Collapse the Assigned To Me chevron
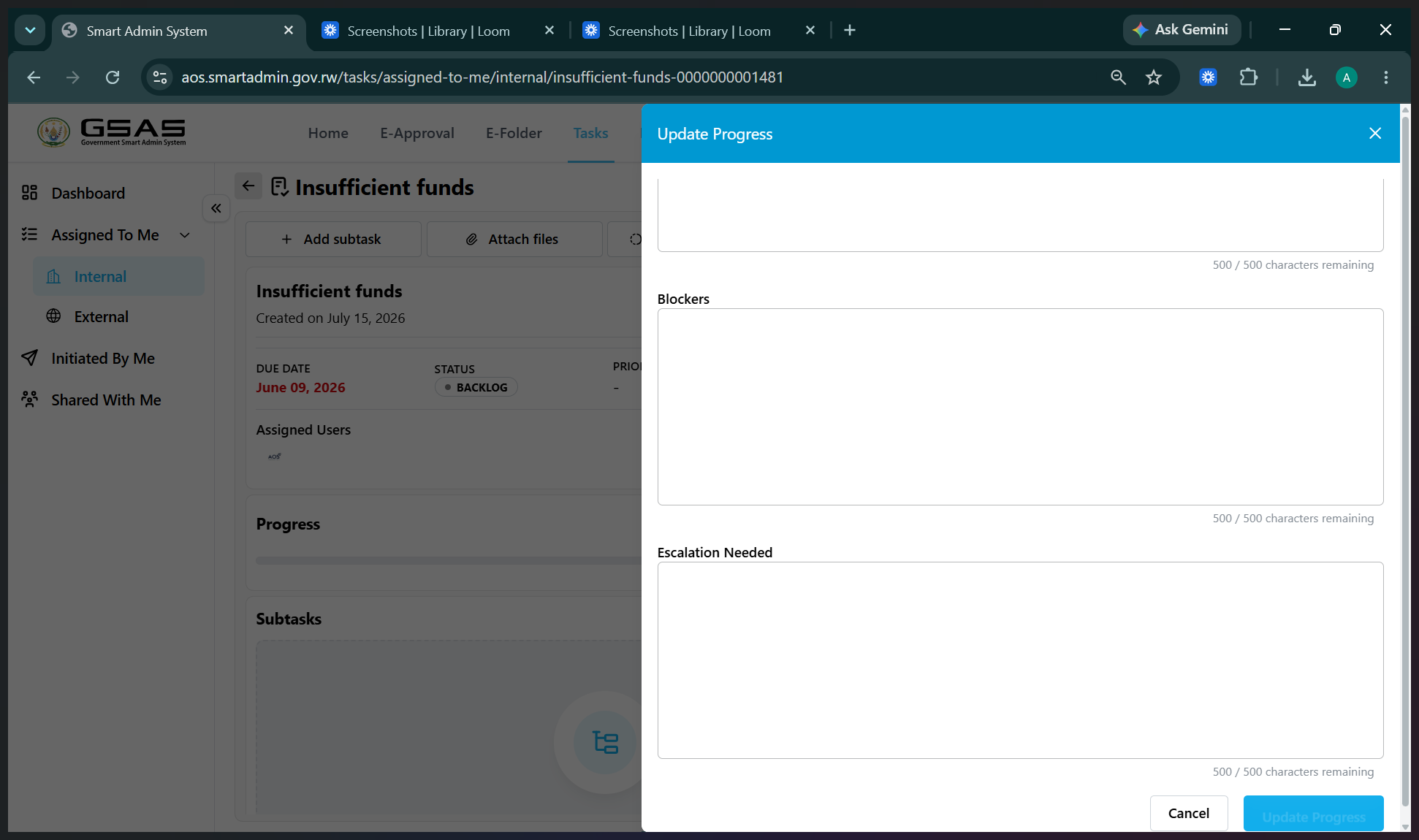 click(x=185, y=235)
